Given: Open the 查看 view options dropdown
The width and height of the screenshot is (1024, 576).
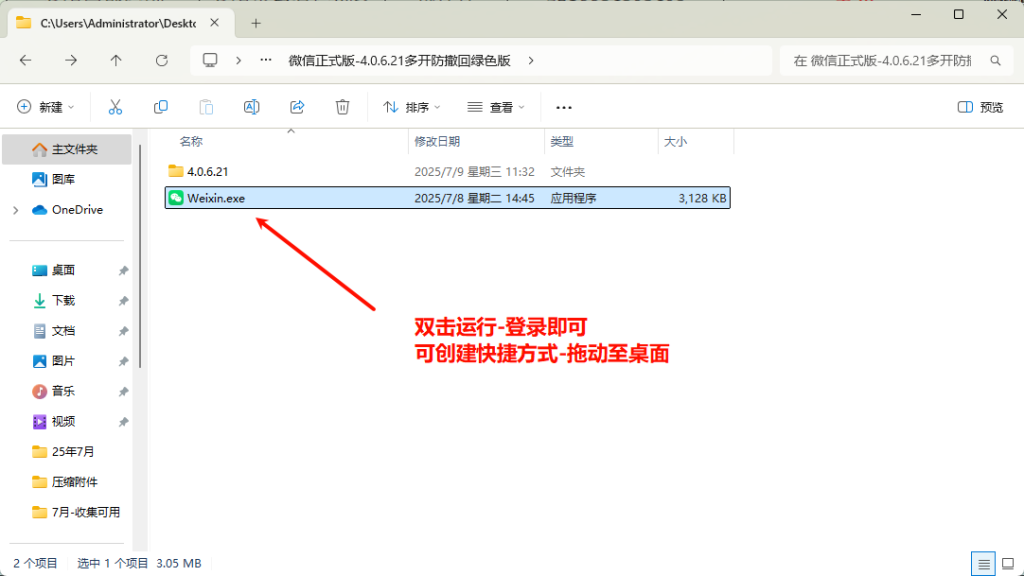Looking at the screenshot, I should point(496,107).
